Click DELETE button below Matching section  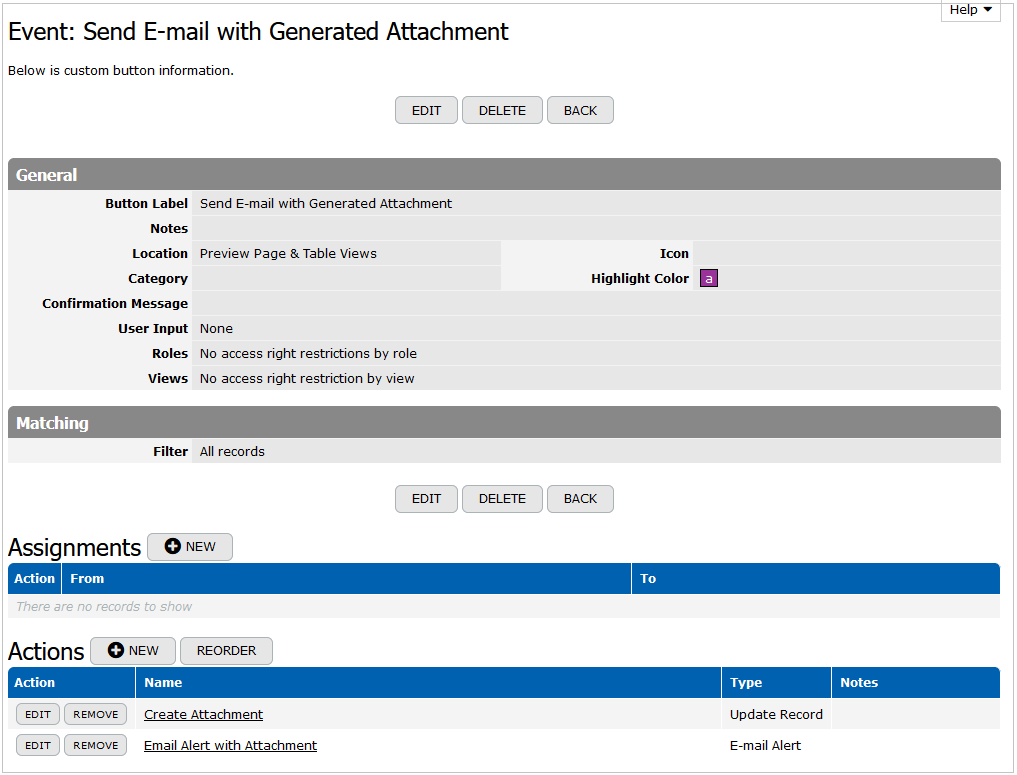[x=502, y=499]
